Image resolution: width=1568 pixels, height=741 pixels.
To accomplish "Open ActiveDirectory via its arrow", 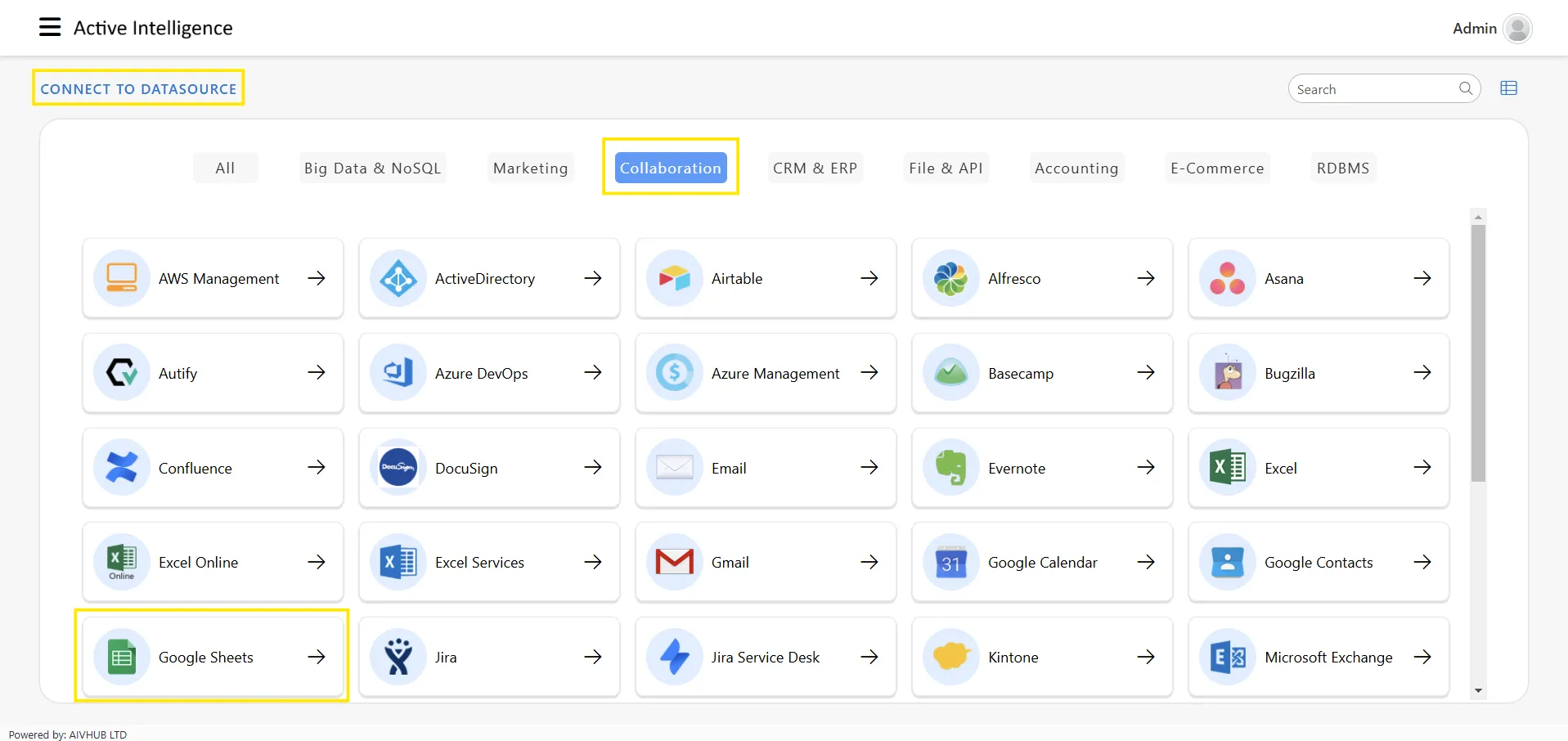I will [593, 278].
